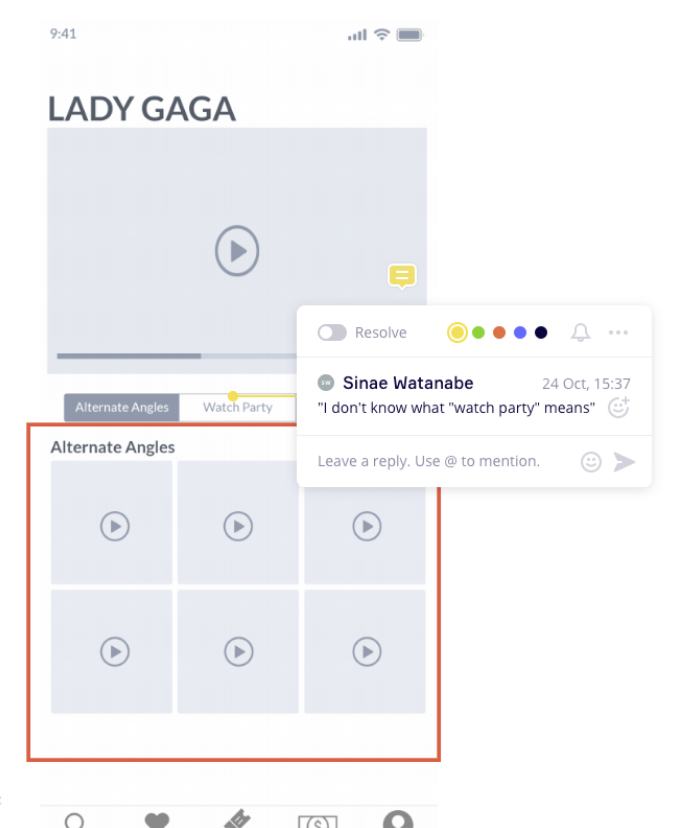Play the main Lady Gaga video

point(237,251)
